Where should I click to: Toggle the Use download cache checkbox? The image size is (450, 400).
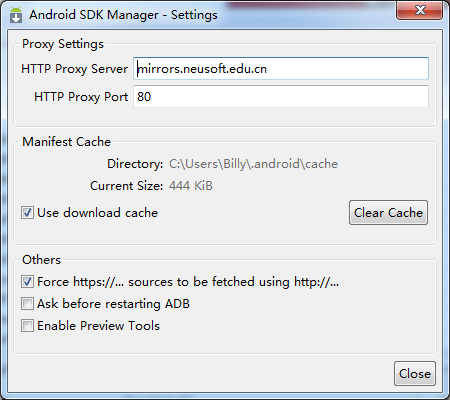coord(27,213)
